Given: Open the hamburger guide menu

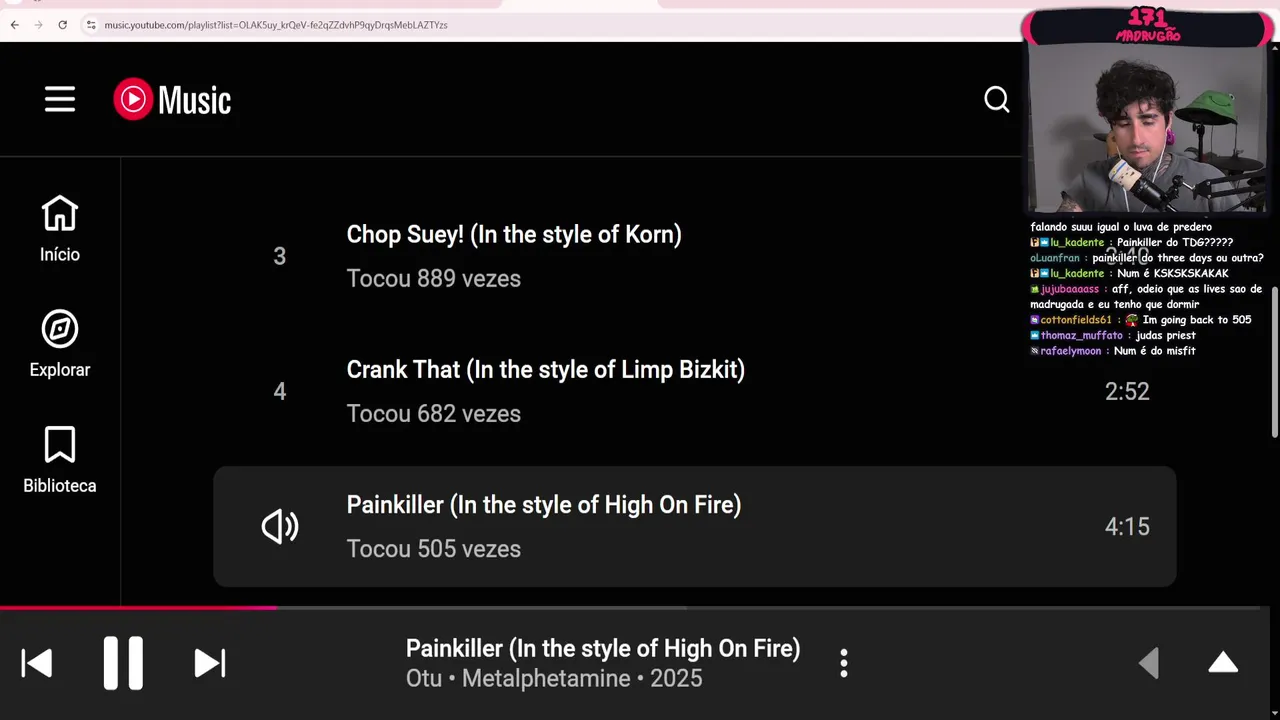Looking at the screenshot, I should point(60,99).
